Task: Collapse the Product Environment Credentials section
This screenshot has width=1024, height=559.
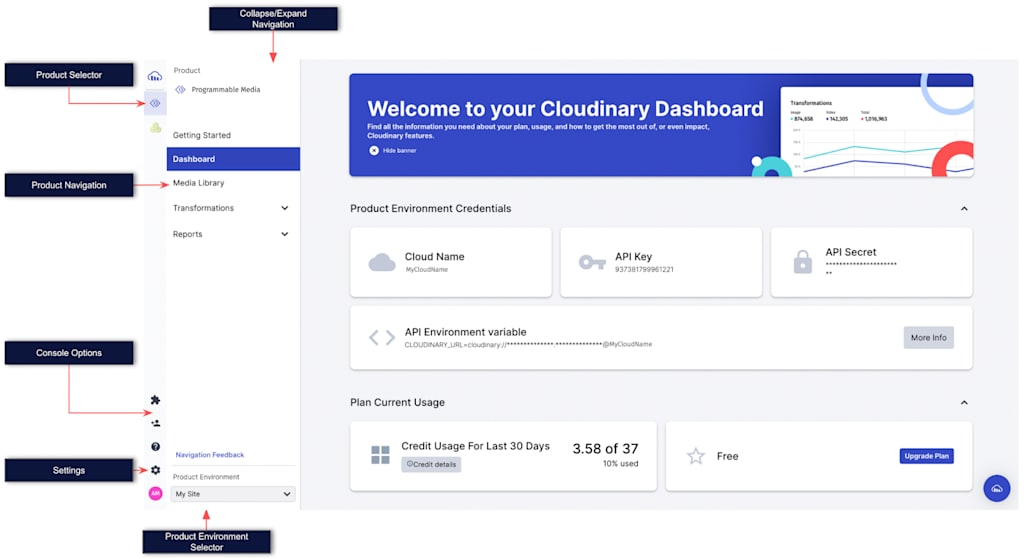Action: (x=964, y=208)
